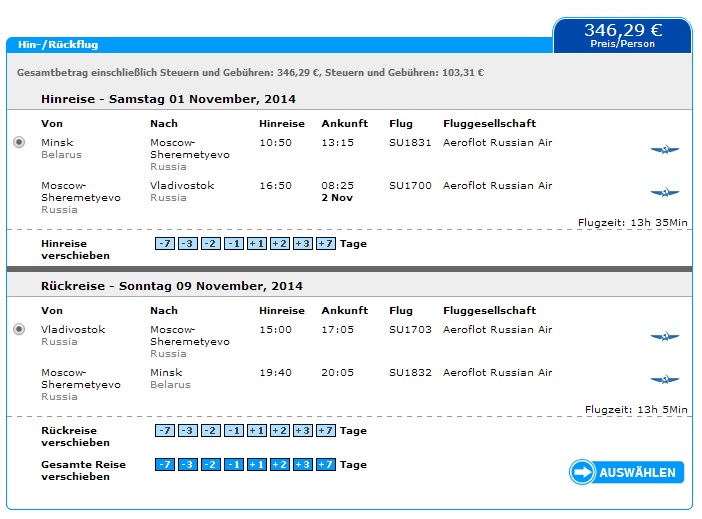
Task: Click the Flugzeit: 13h 35Min text
Action: coord(632,223)
